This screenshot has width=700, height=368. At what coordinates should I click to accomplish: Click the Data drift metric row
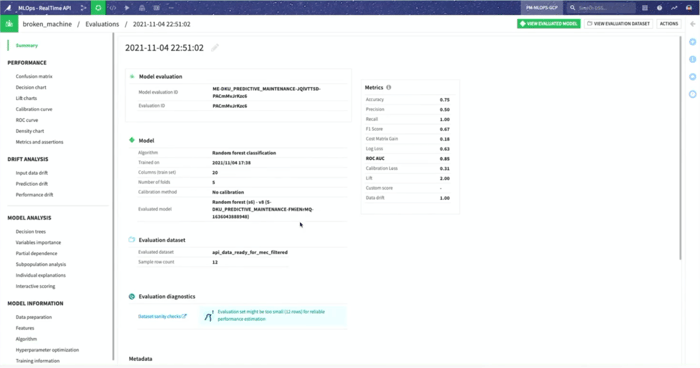click(408, 198)
